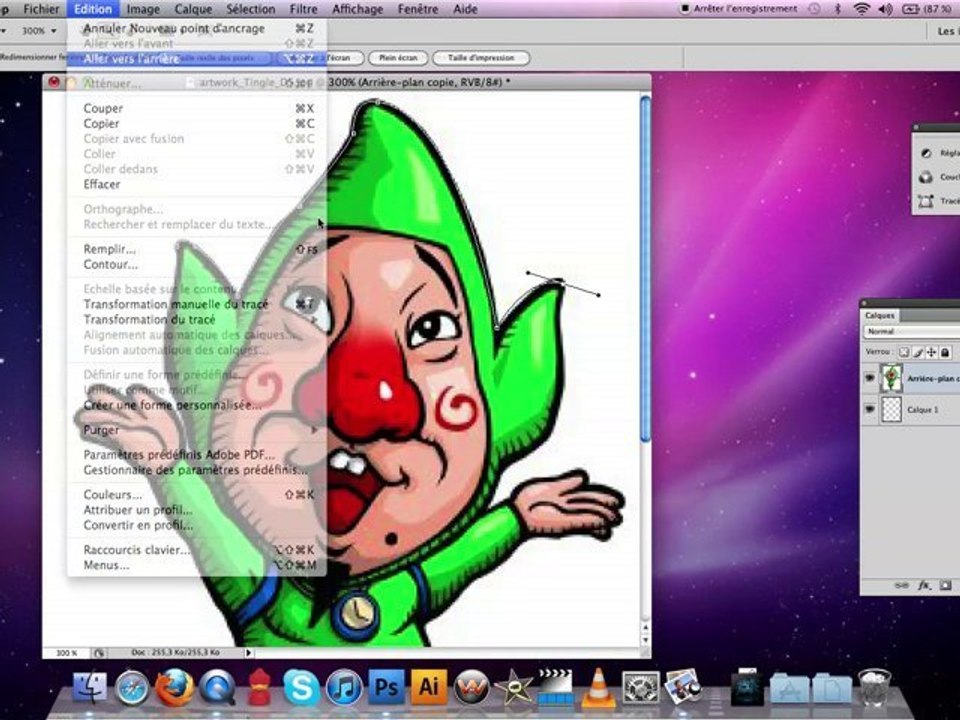Open the Purger submenu entry
960x720 pixels.
pos(197,430)
